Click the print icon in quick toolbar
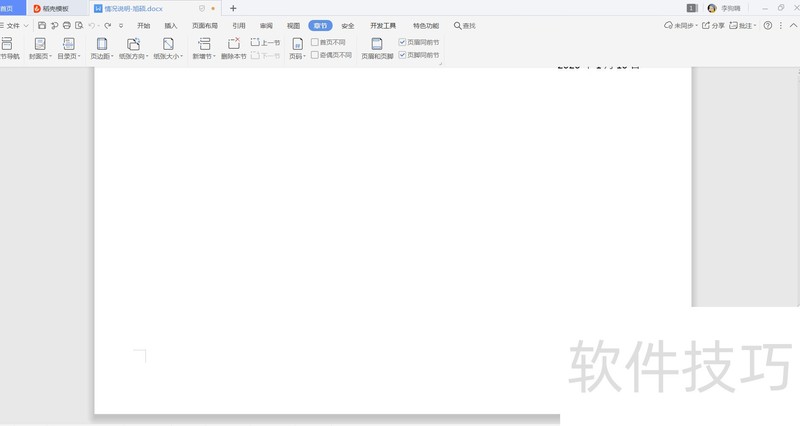 [x=66, y=26]
